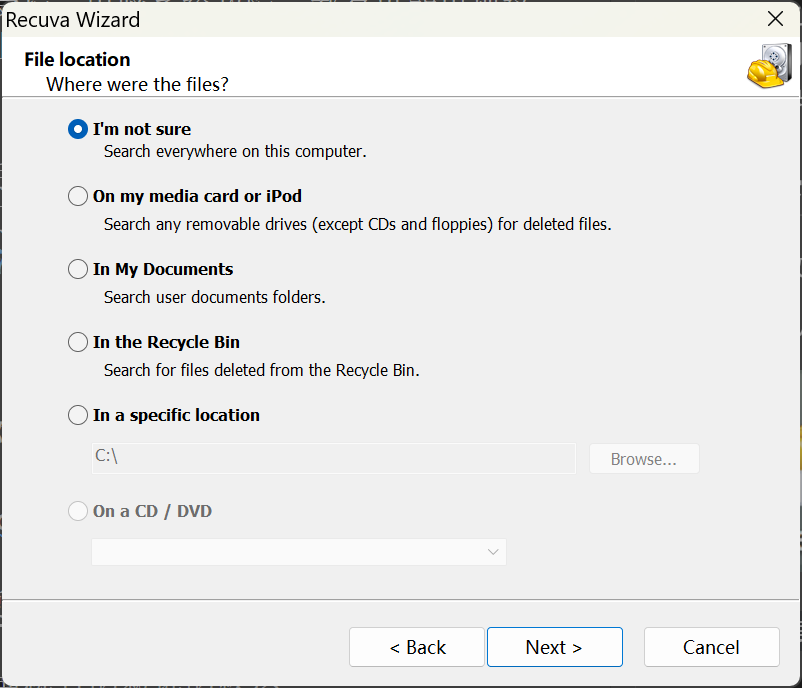
Task: Expand the CD / DVD drive dropdown
Action: (299, 552)
